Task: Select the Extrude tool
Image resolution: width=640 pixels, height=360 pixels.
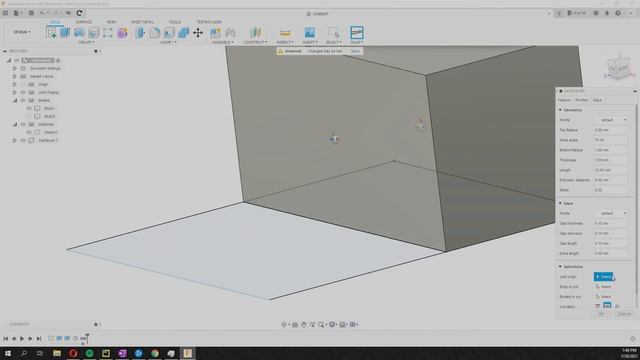Action: tap(65, 33)
